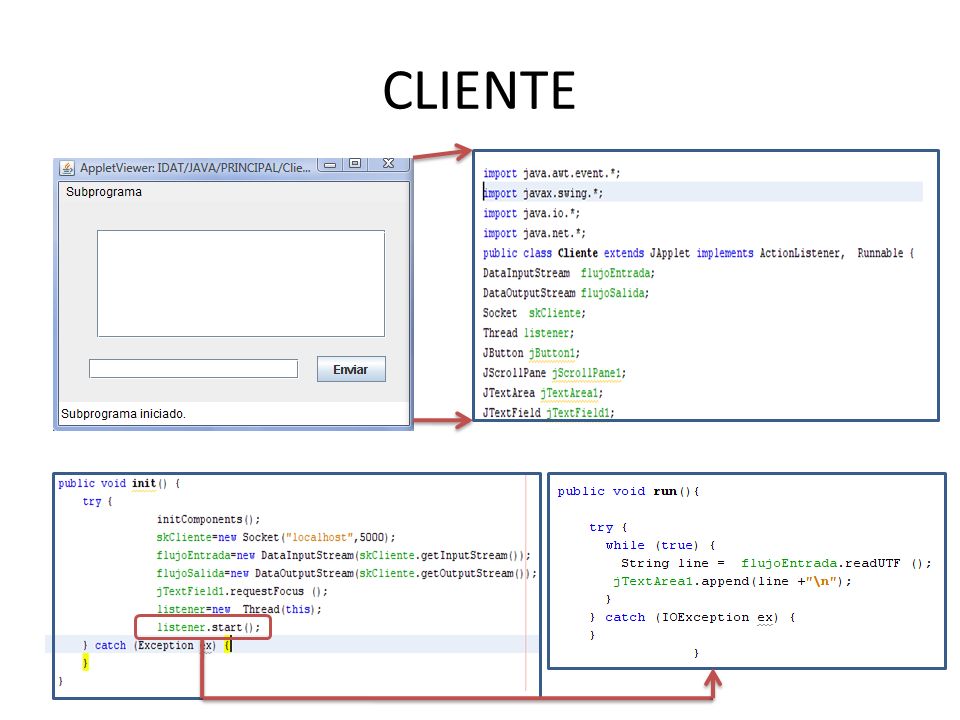Click the Java icon in AppletViewer title bar
The height and width of the screenshot is (720, 960).
67,167
